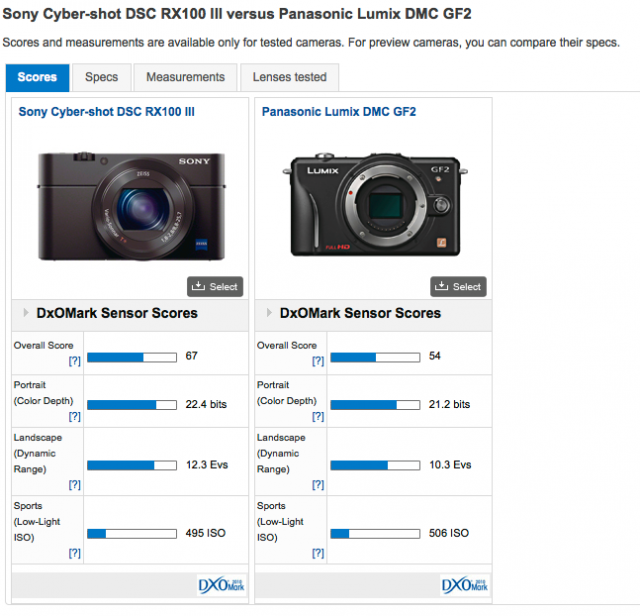Click Sony low-light bar 495 ISO

pos(132,534)
